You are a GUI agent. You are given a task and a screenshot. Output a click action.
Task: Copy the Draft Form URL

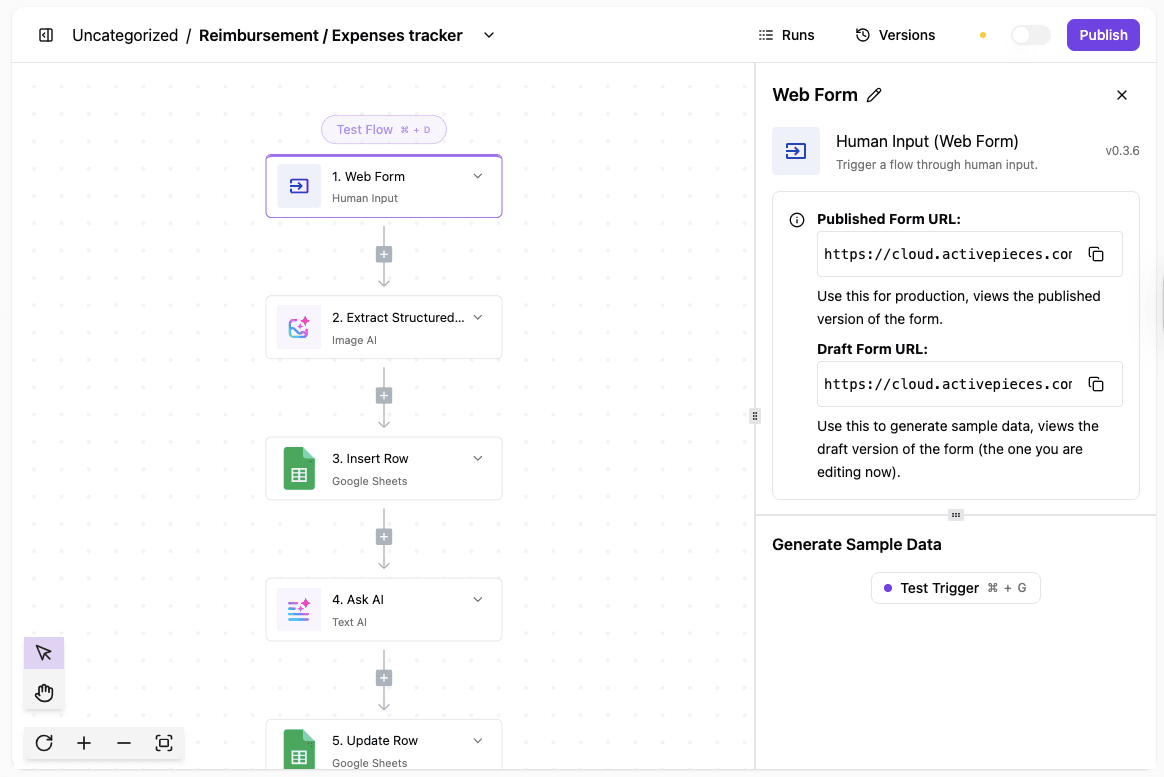click(x=1096, y=384)
